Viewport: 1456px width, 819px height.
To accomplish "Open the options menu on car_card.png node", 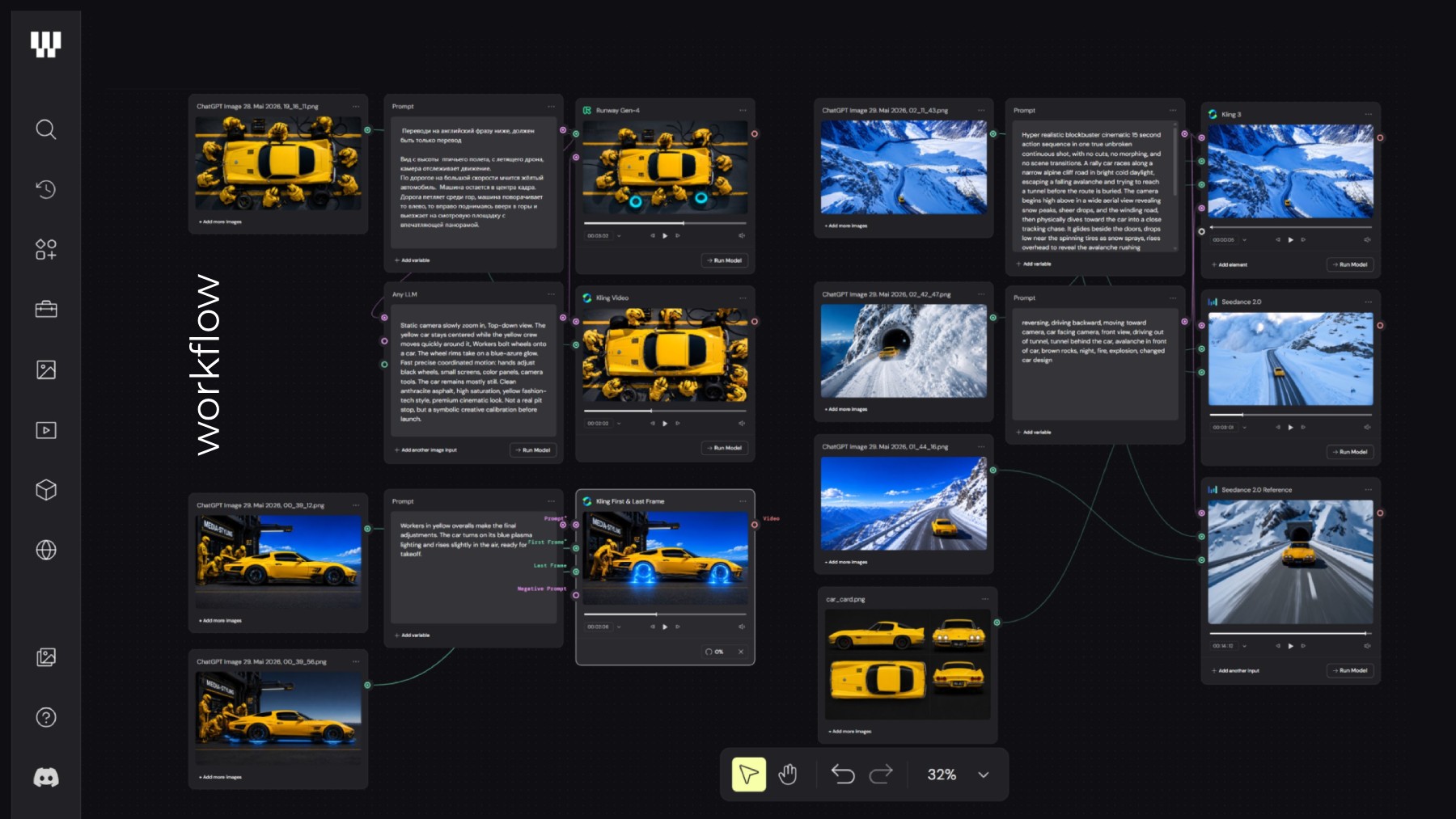I will pos(985,599).
